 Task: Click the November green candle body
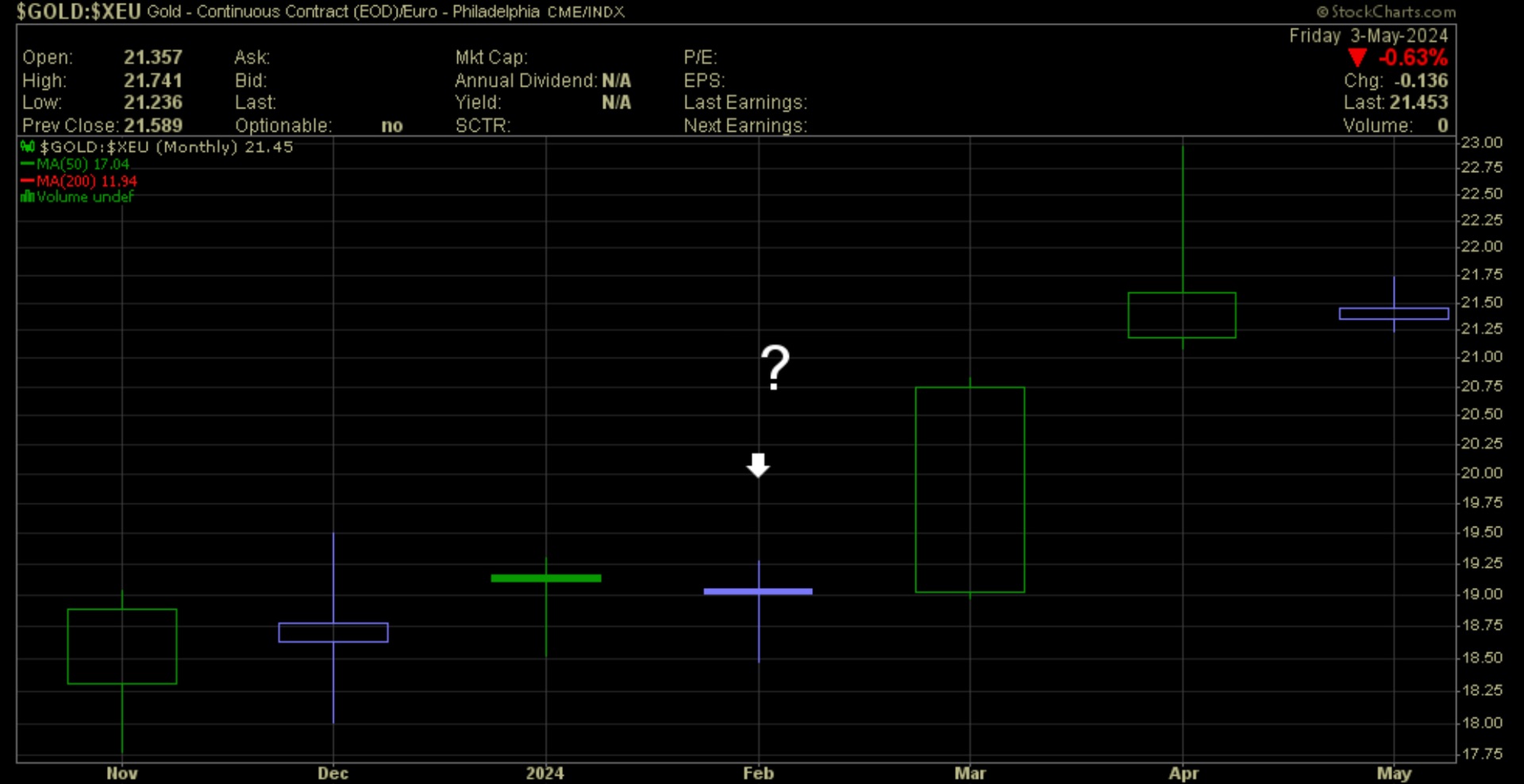(x=122, y=646)
